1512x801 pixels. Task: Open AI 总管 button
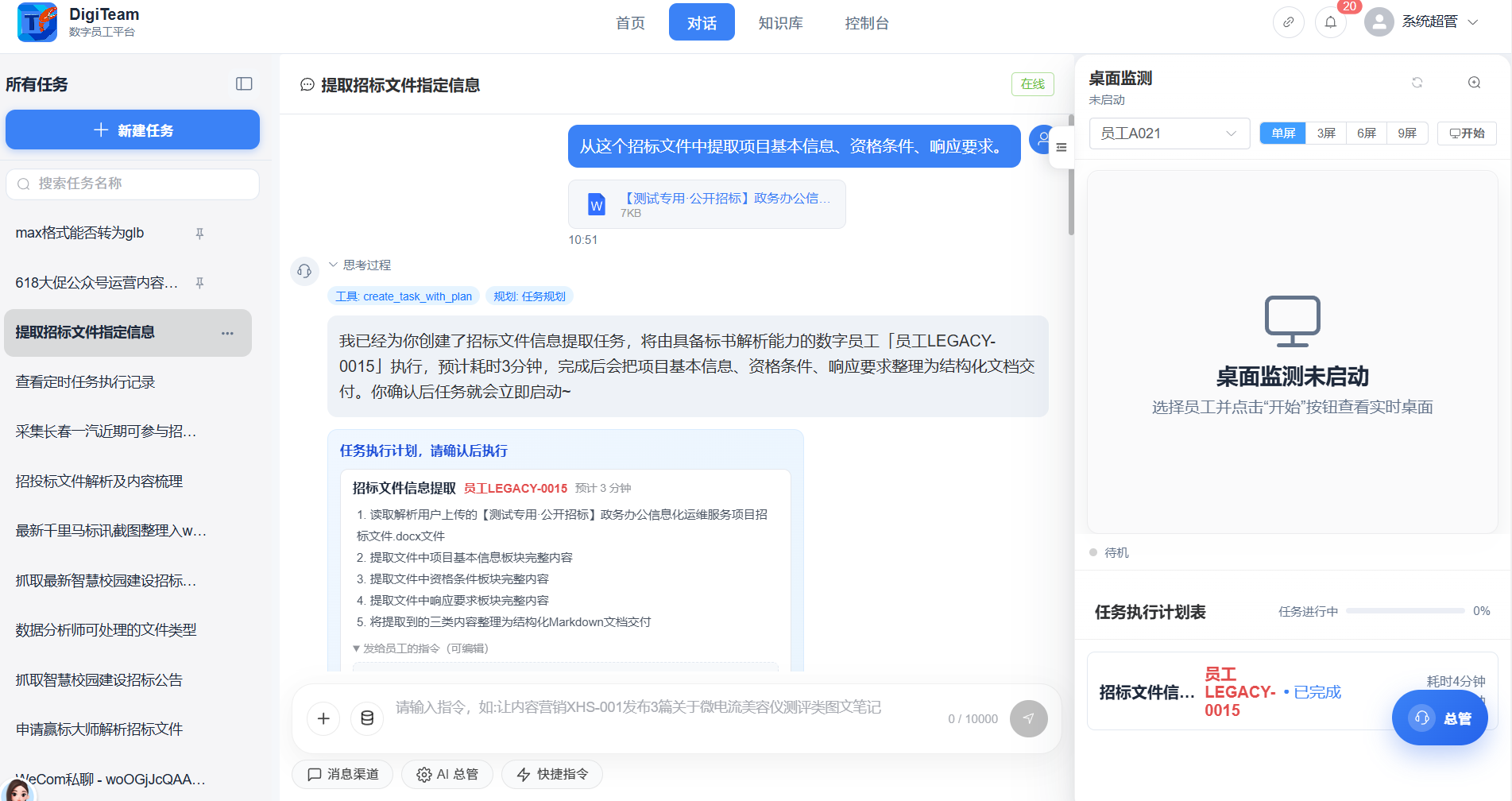447,774
